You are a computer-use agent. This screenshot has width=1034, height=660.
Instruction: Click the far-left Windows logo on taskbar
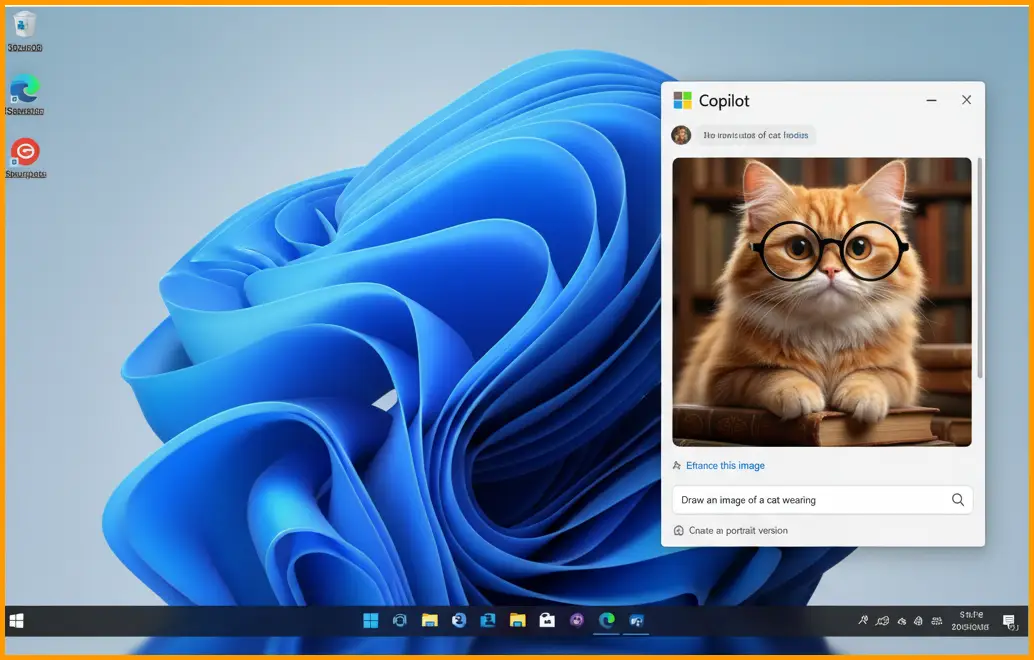click(x=16, y=621)
